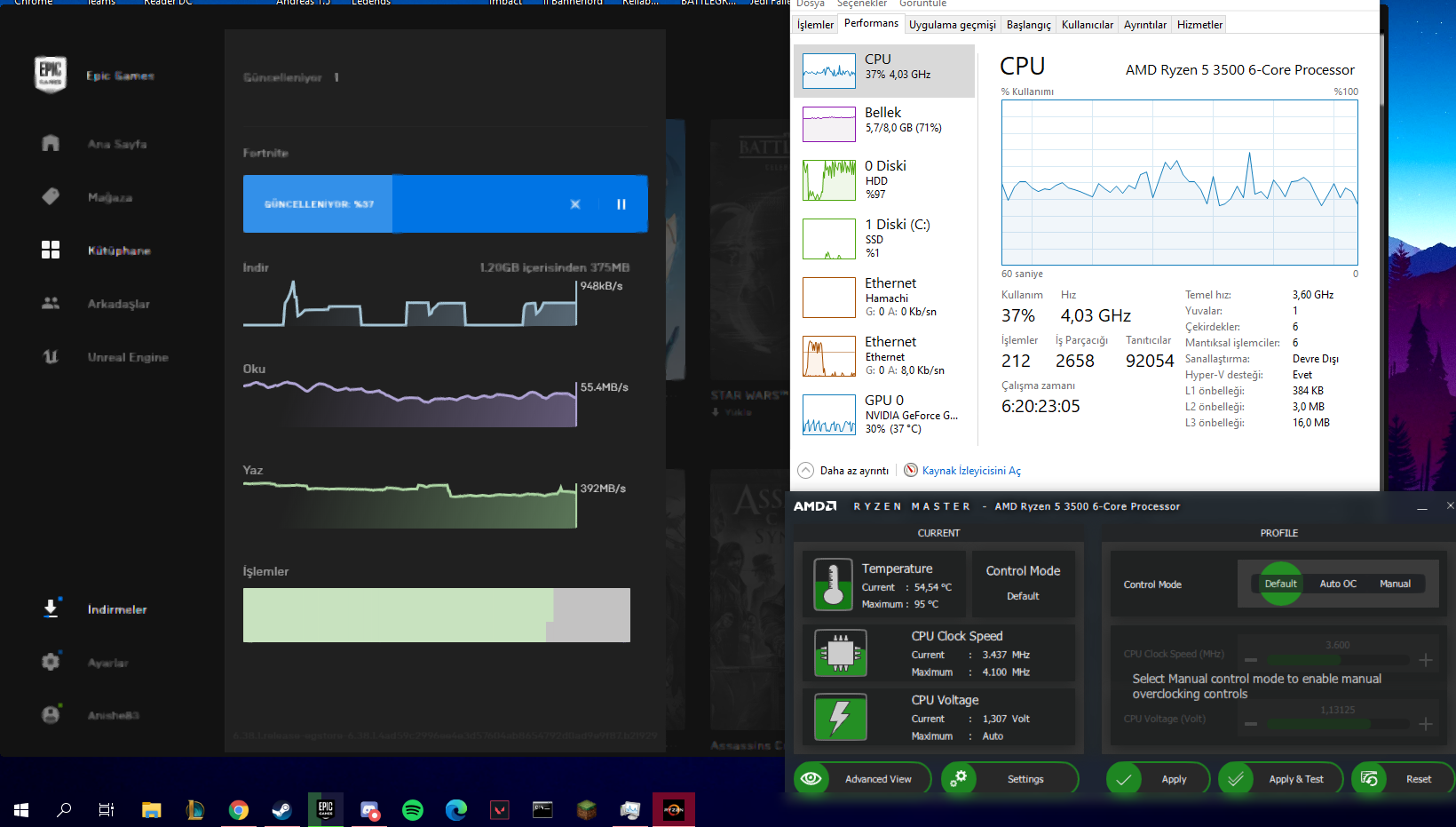Open the Kullanıcılar tab
Image resolution: width=1456 pixels, height=827 pixels.
coord(1087,25)
